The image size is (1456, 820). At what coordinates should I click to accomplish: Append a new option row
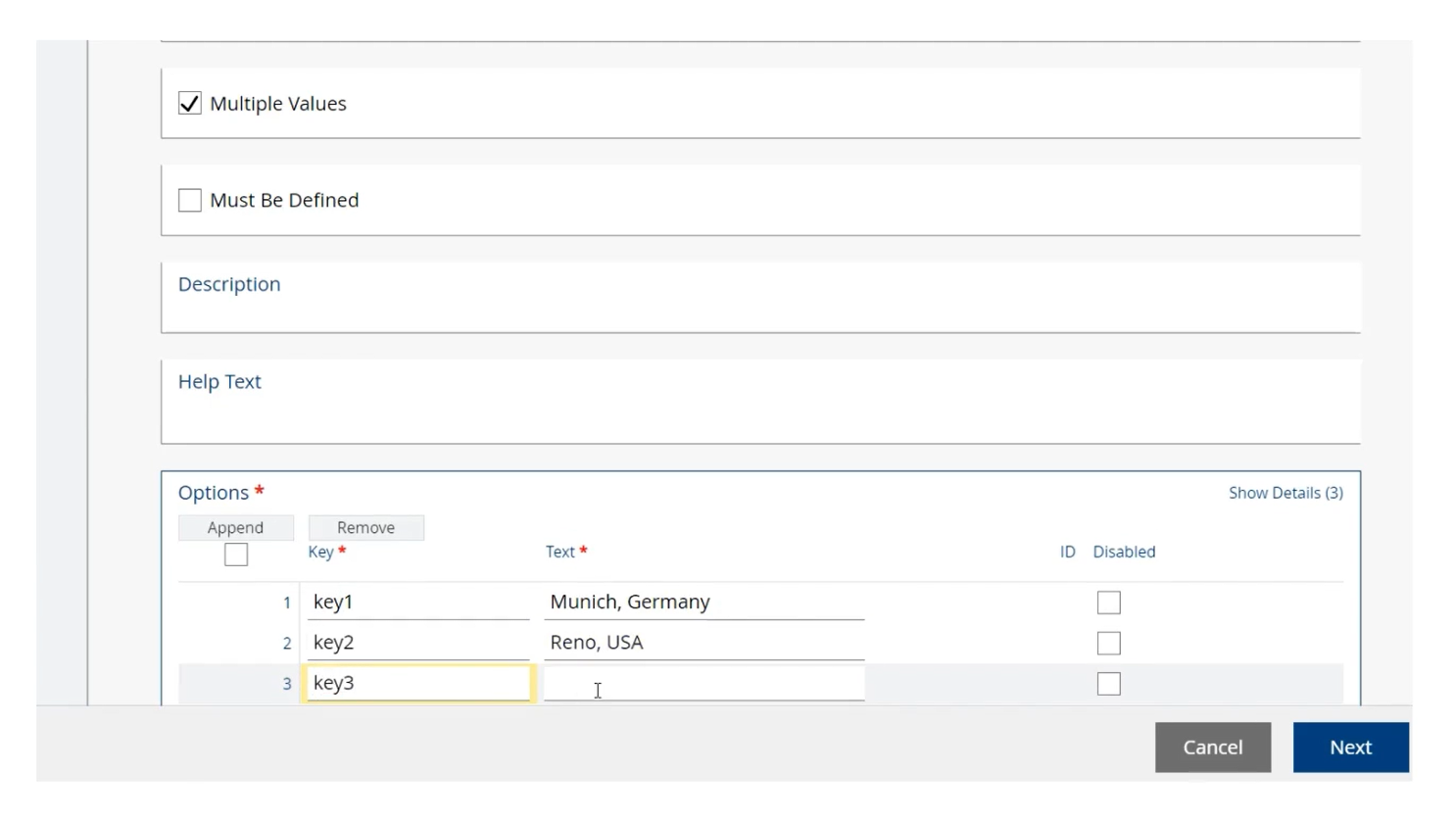point(235,527)
